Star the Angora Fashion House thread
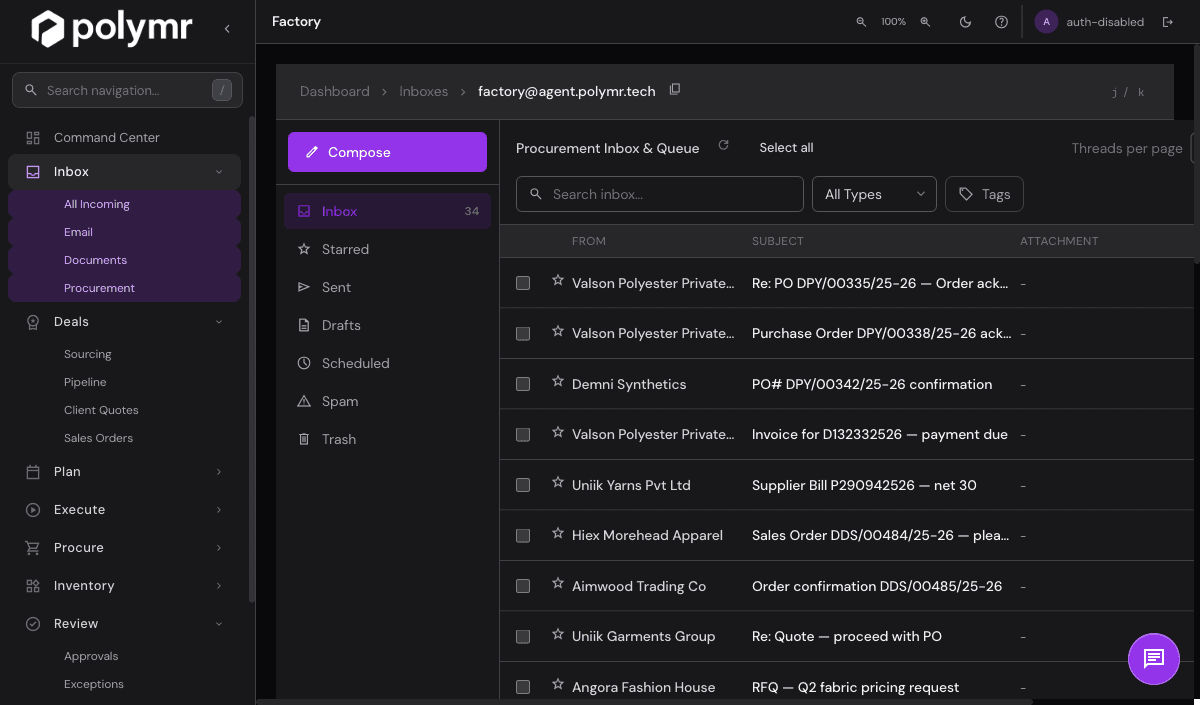 coord(558,685)
